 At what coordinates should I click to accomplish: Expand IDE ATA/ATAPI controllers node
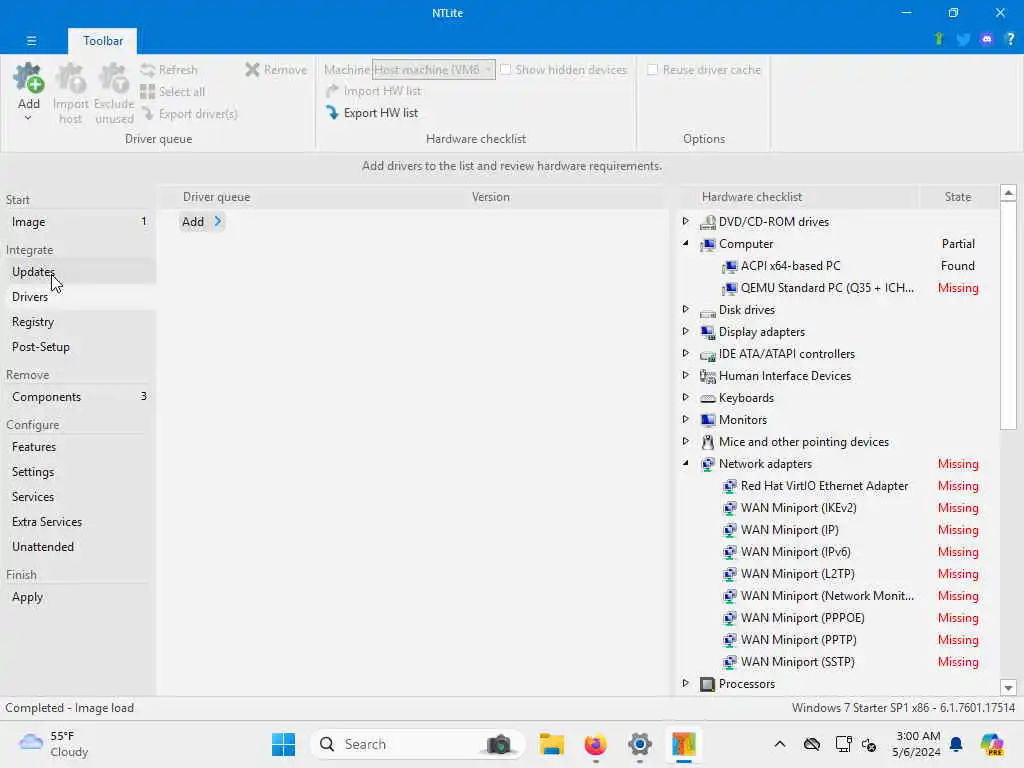(x=686, y=353)
